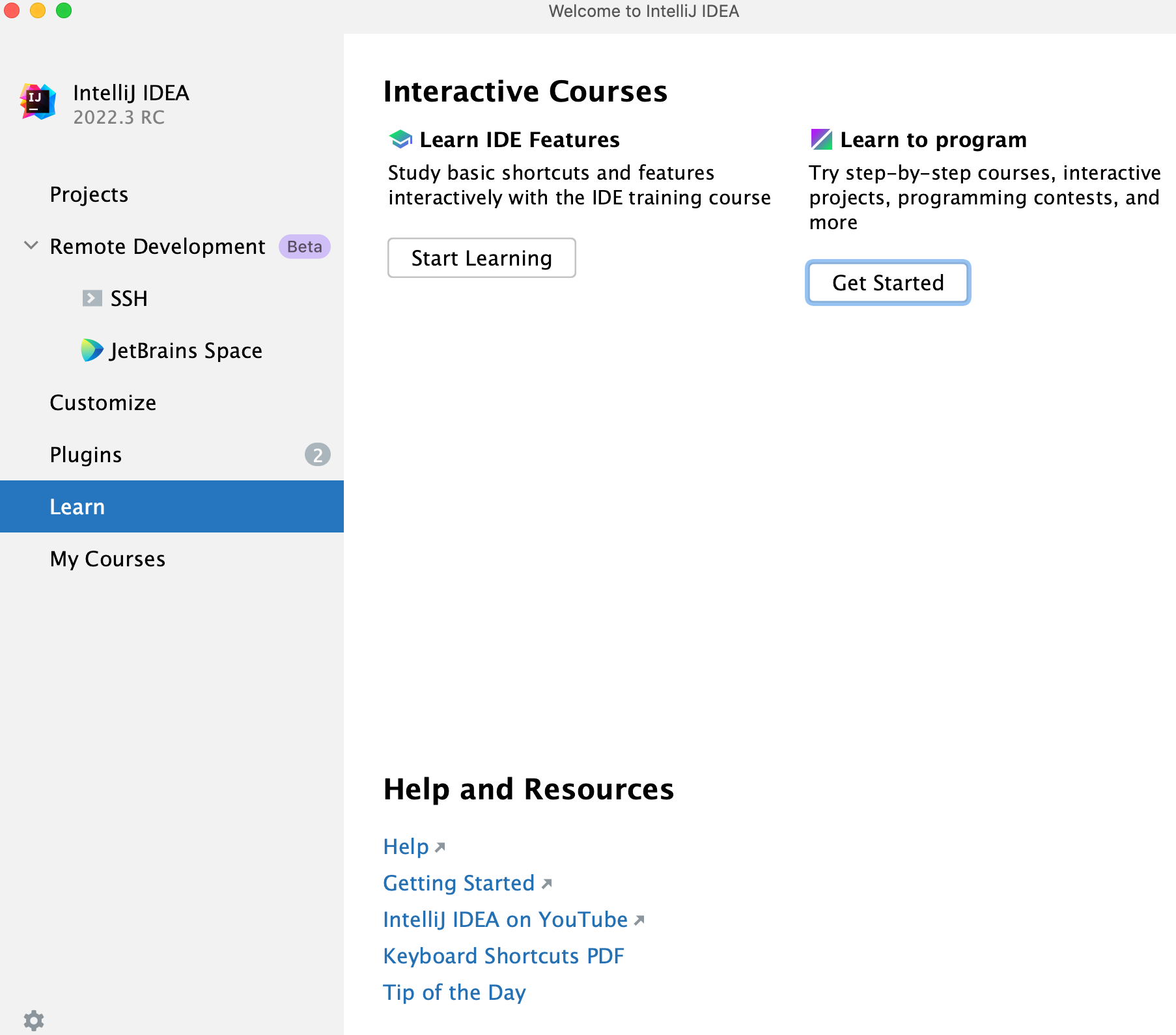Open the Tip of the Day link
1176x1035 pixels.
point(455,992)
